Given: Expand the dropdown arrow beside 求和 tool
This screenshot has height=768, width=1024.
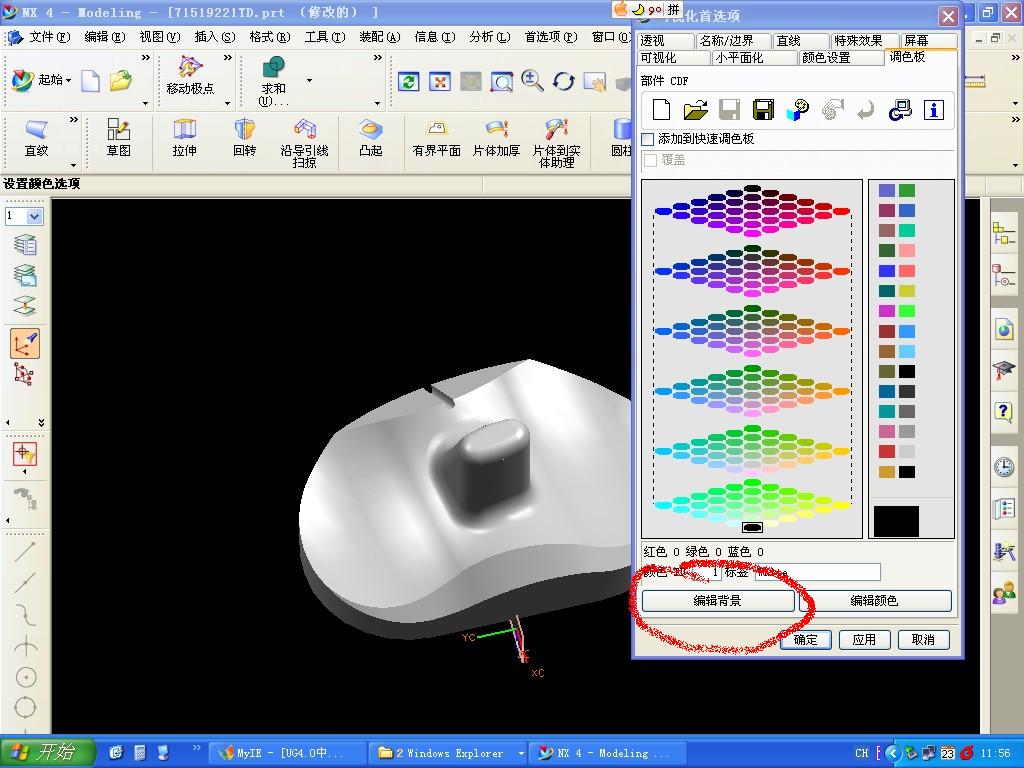Looking at the screenshot, I should point(309,81).
